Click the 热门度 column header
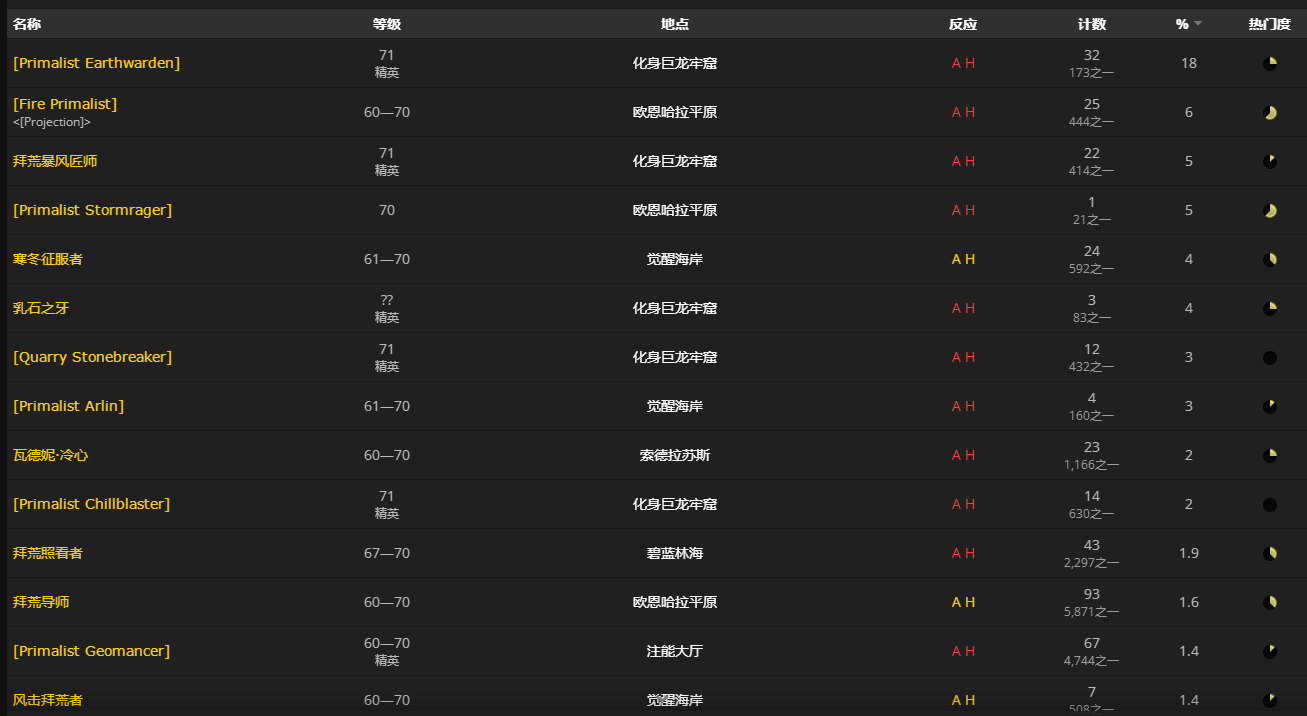1307x716 pixels. (x=1269, y=23)
